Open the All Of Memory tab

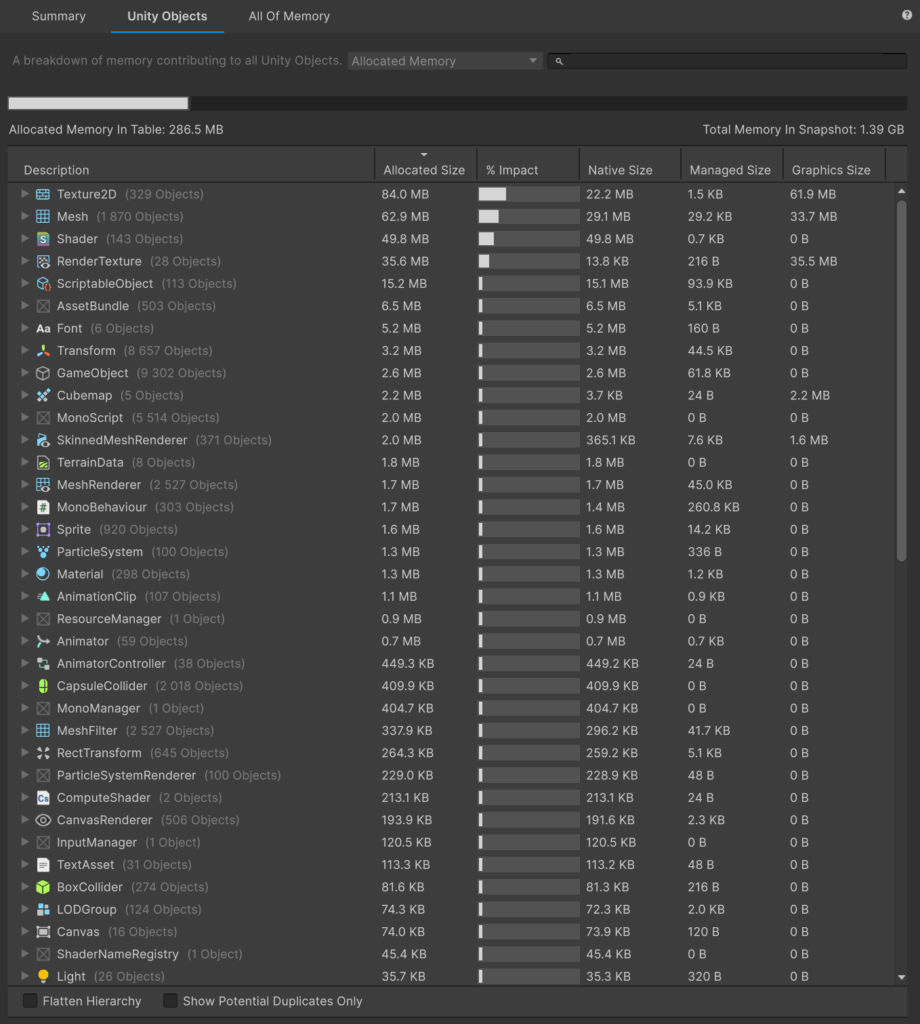tap(289, 16)
